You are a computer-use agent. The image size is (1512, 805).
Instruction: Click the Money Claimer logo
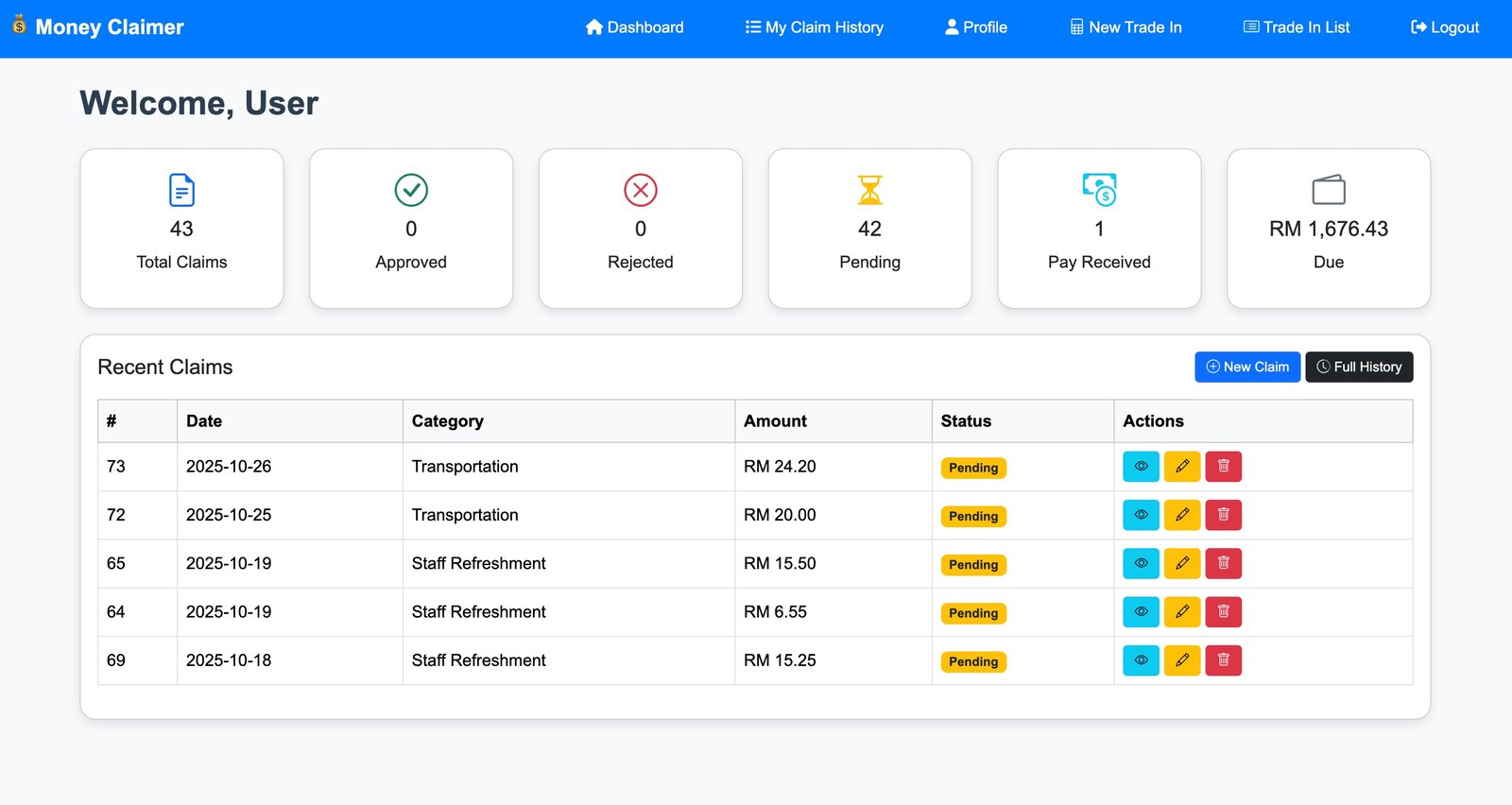(x=98, y=27)
